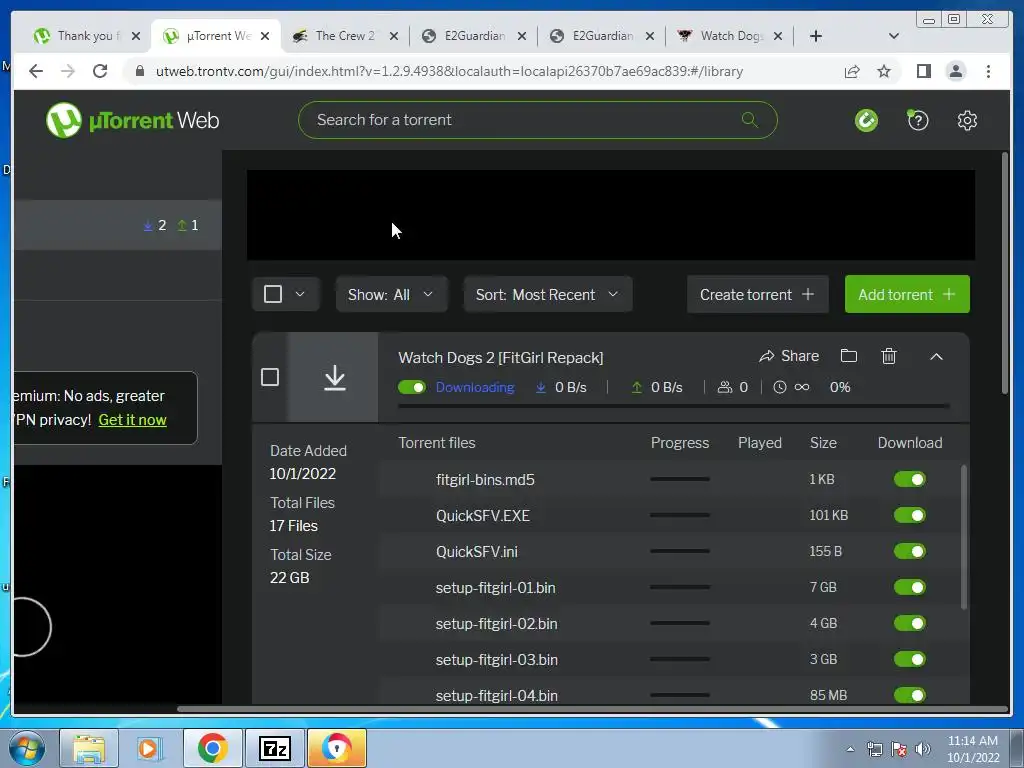Disable download of QuickSFV.EXE
The width and height of the screenshot is (1024, 768).
click(910, 515)
